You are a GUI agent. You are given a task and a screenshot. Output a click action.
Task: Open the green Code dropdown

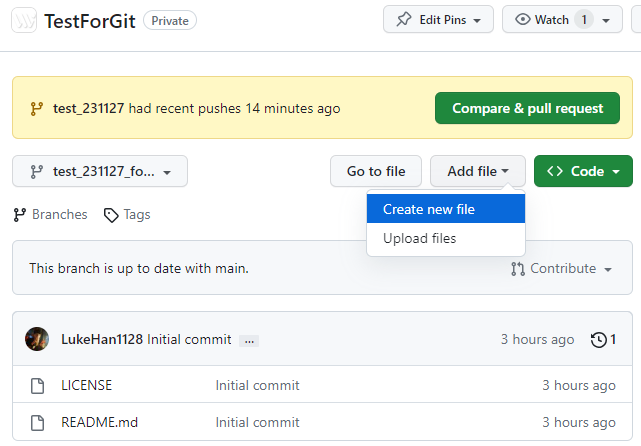coord(583,171)
